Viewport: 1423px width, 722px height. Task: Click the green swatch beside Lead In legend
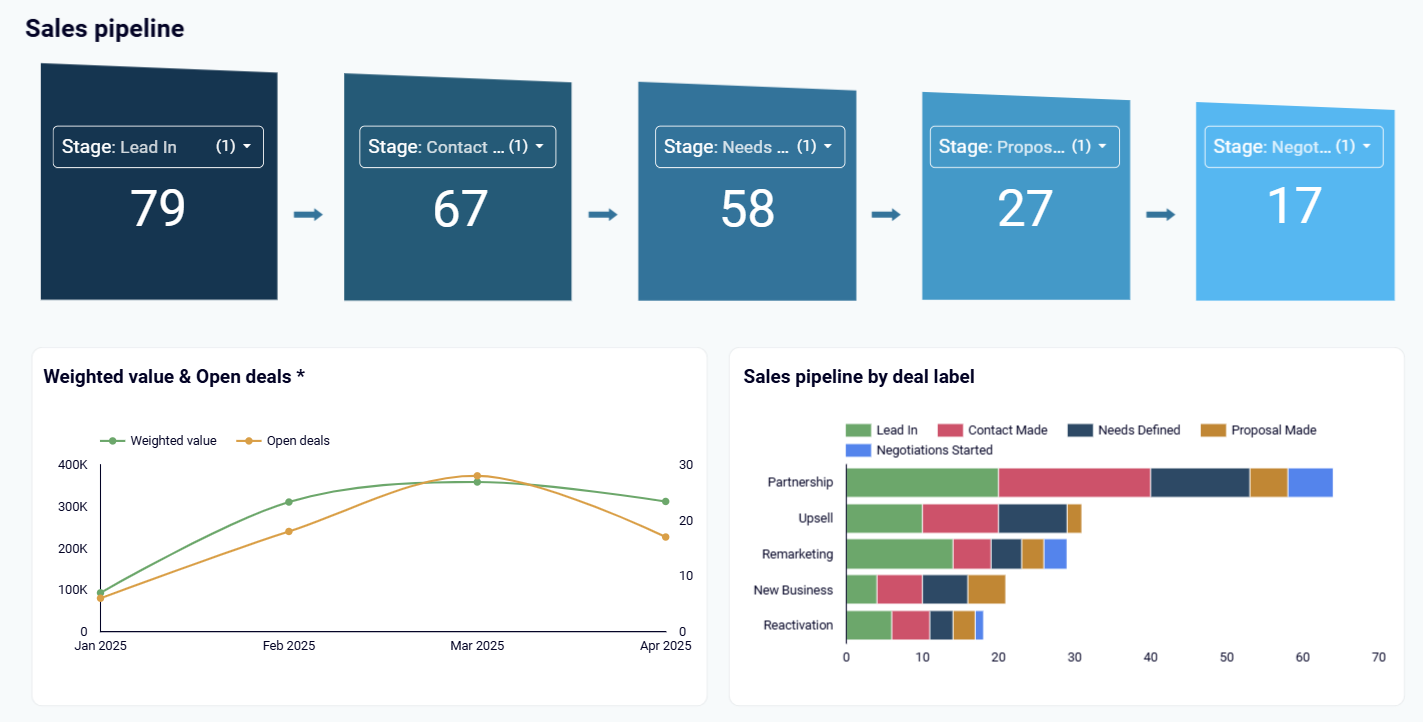pyautogui.click(x=858, y=430)
